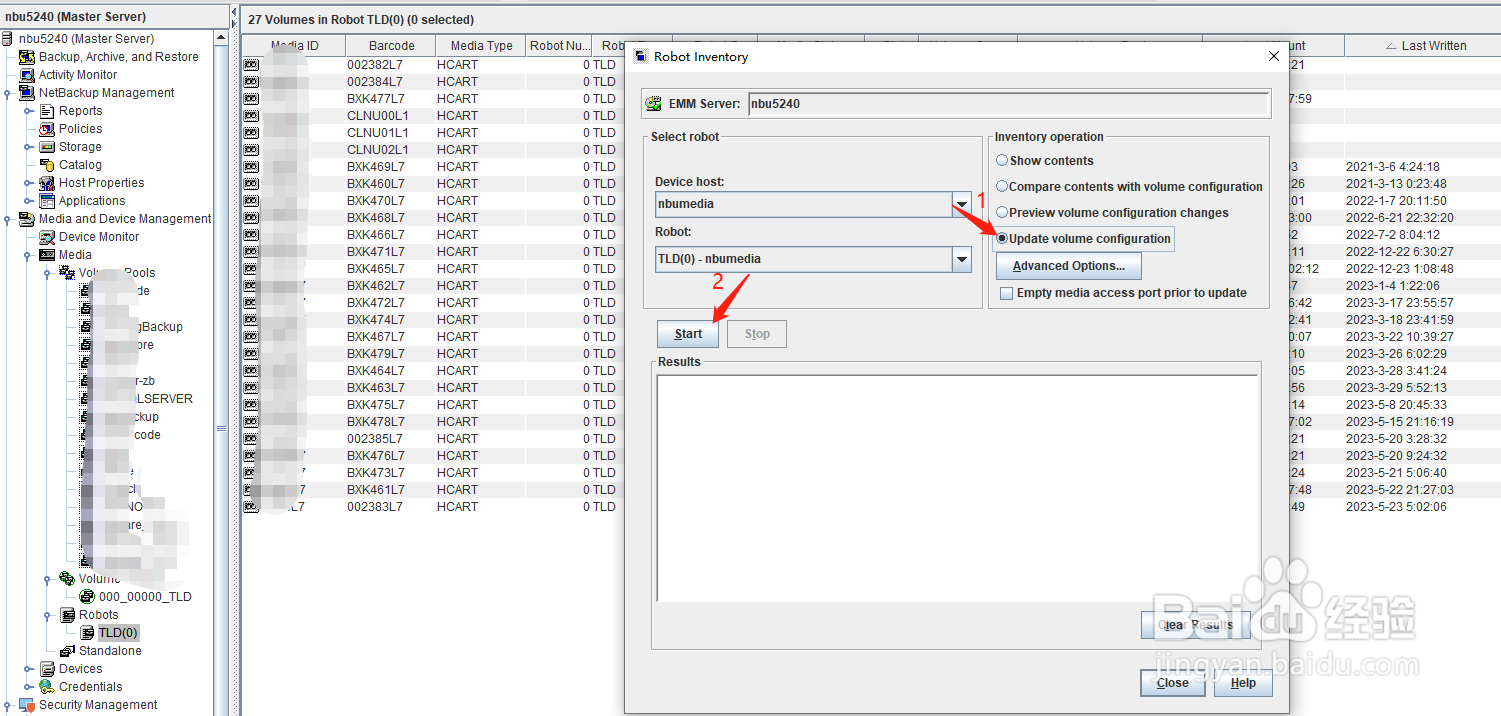Click barcode cell 002383L7
This screenshot has height=716, width=1501.
click(375, 507)
